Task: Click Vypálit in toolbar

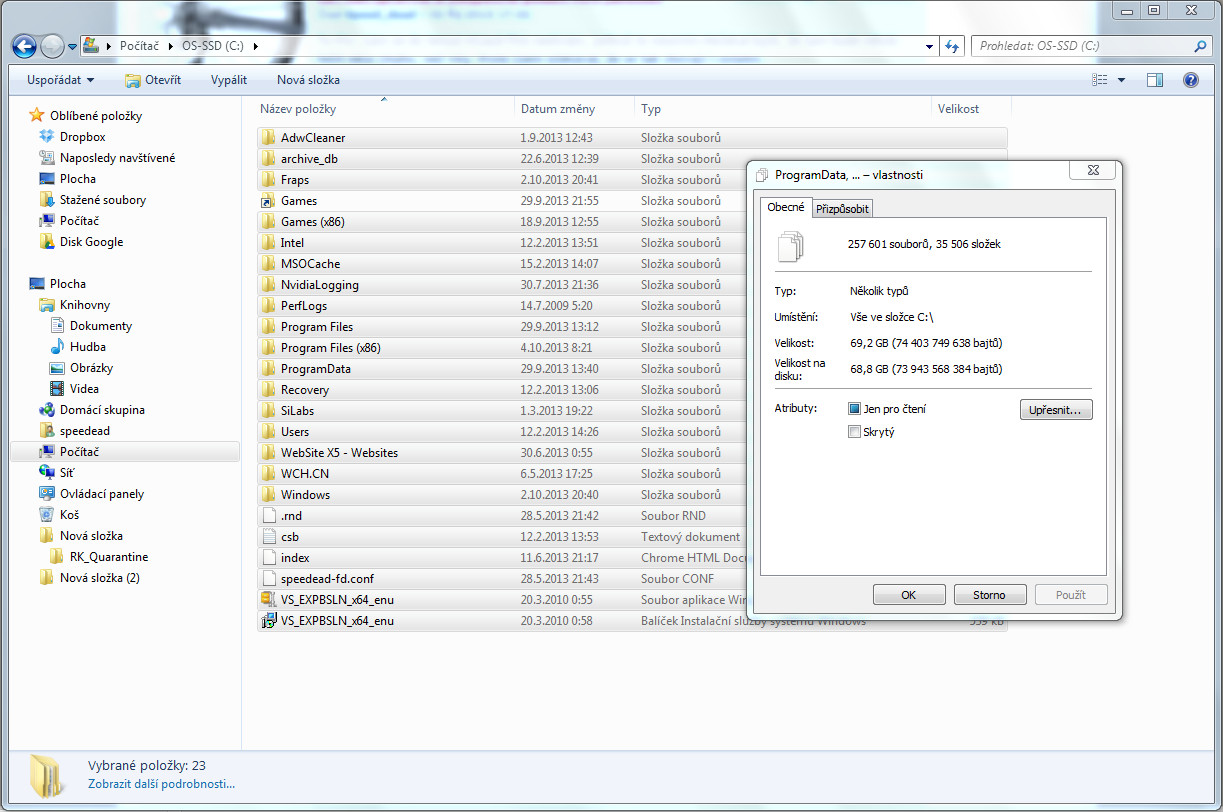Action: (x=229, y=80)
